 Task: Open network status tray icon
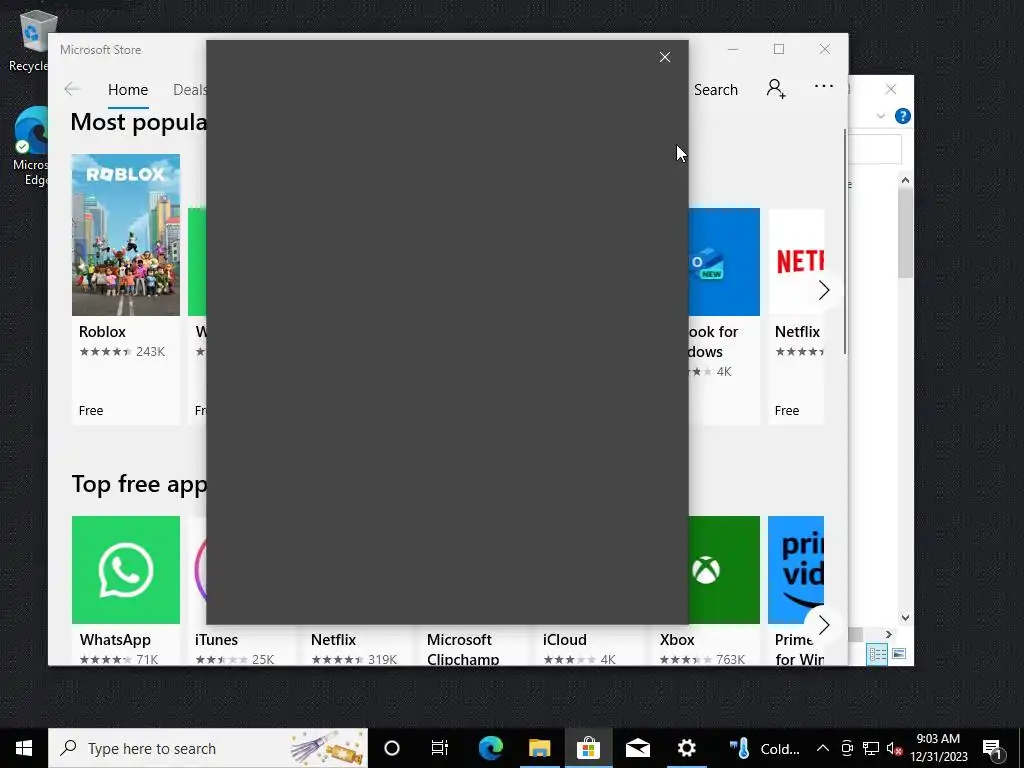(871, 748)
